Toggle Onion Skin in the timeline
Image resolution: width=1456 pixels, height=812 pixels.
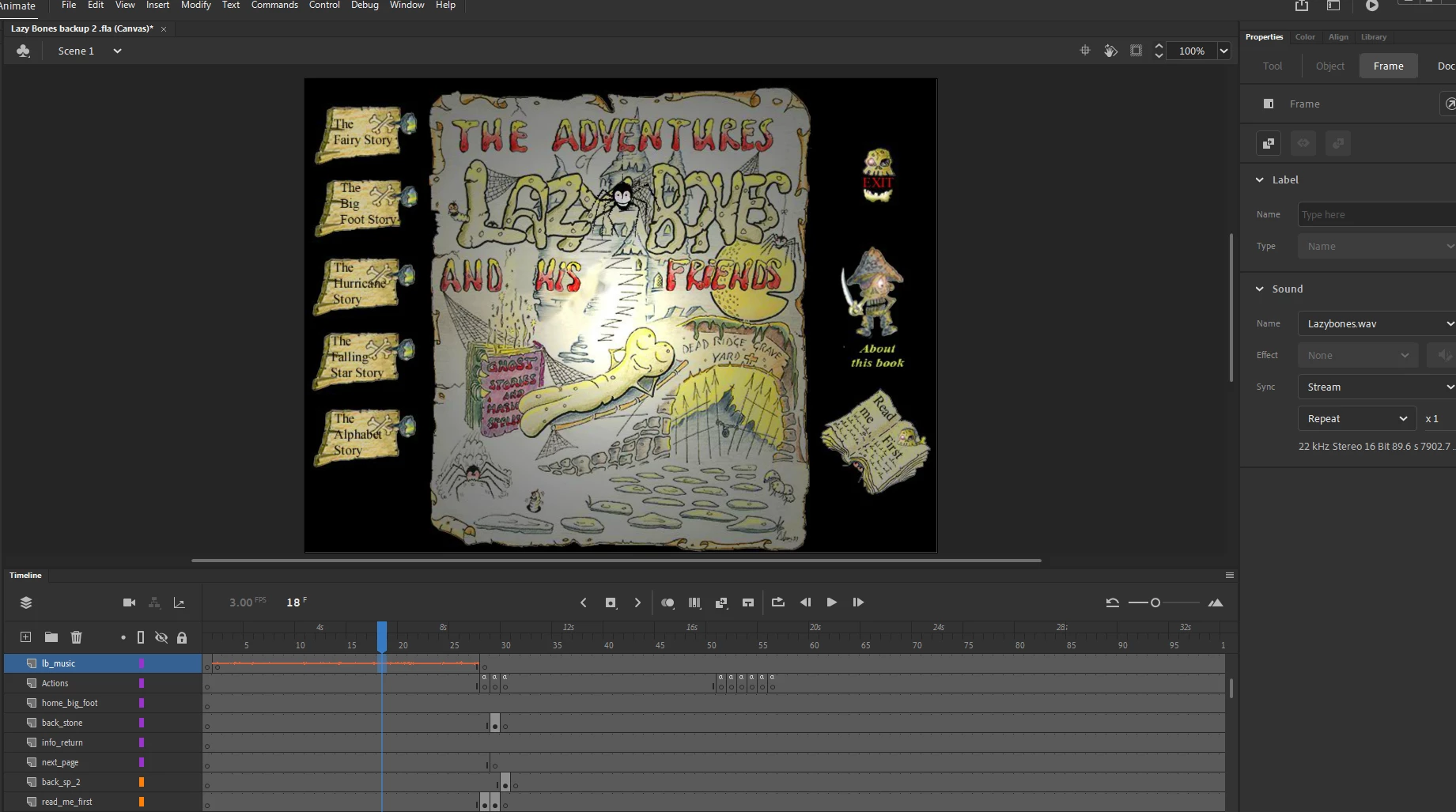click(667, 602)
